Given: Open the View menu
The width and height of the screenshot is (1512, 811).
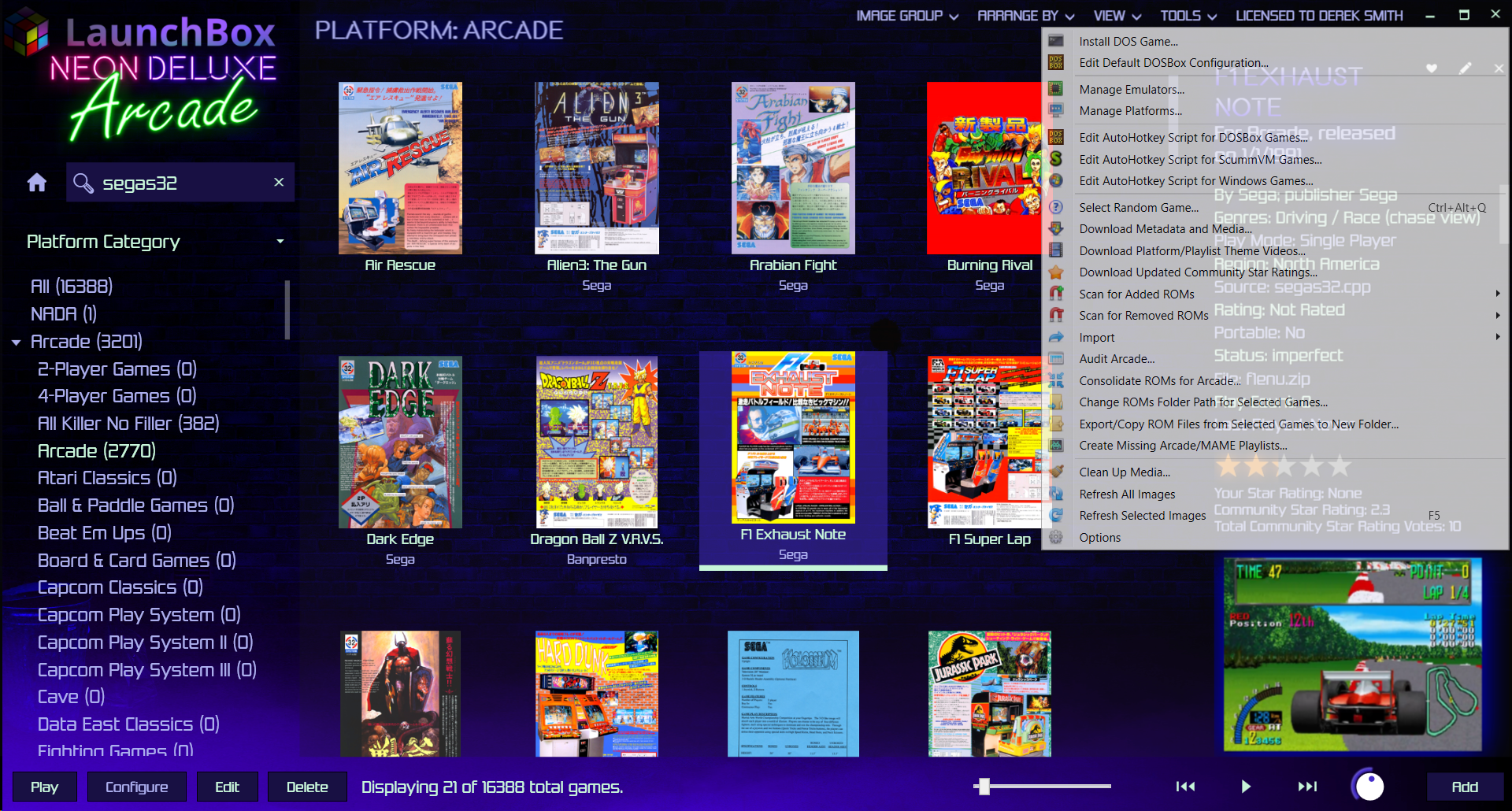Looking at the screenshot, I should 1117,16.
